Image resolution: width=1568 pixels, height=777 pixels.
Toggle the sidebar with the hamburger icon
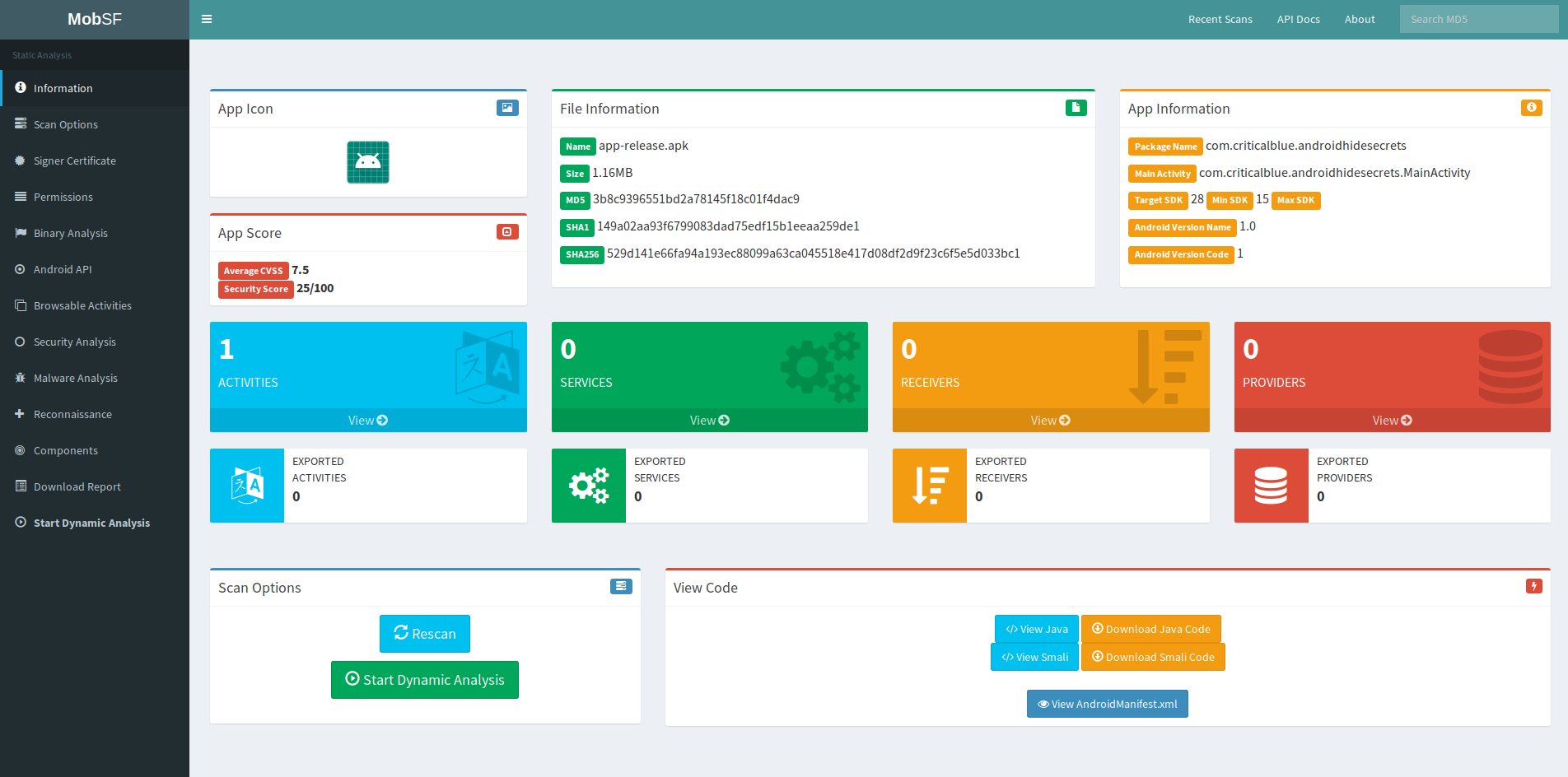[207, 19]
